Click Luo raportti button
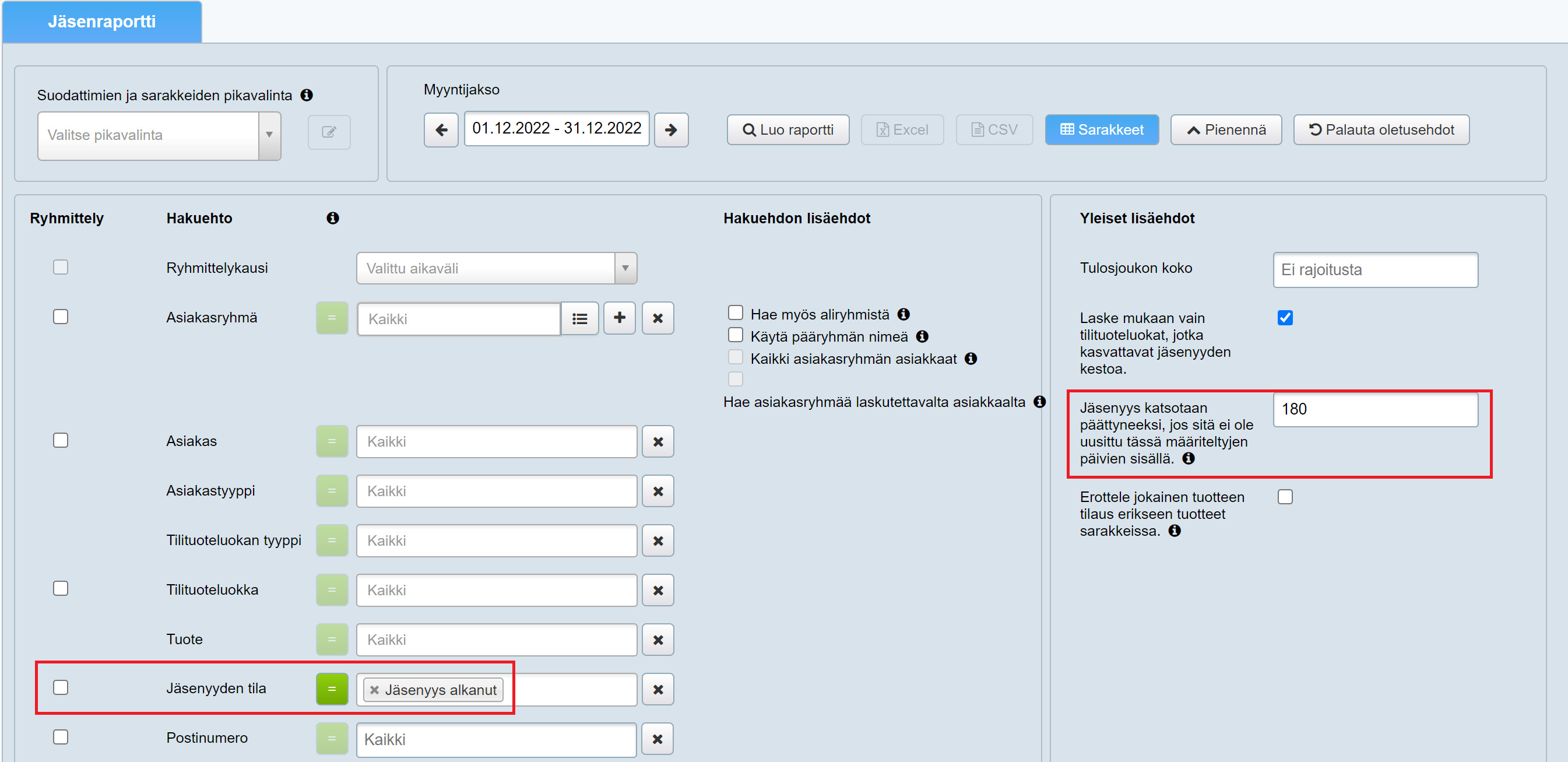The height and width of the screenshot is (762, 1568). 787,129
